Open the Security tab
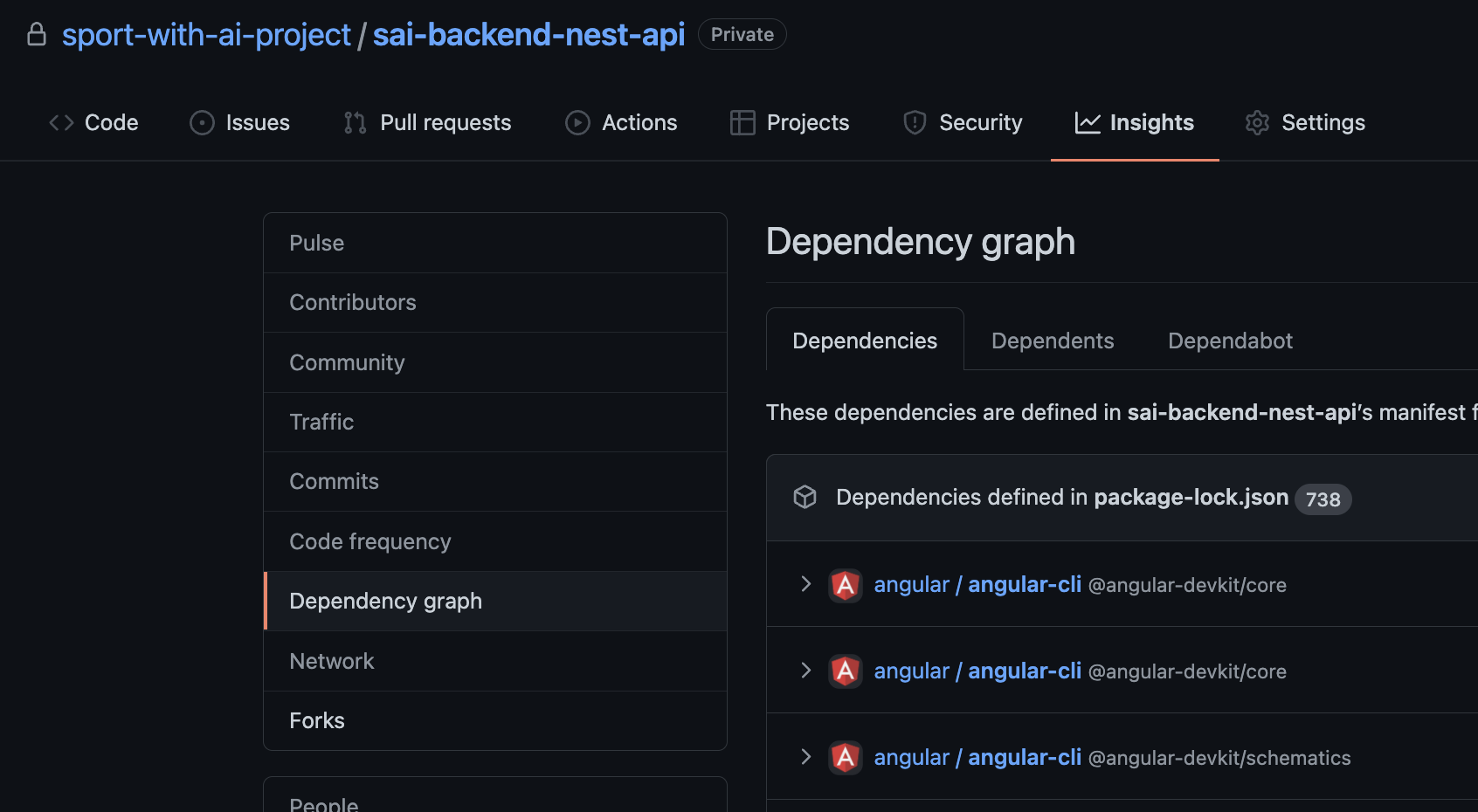 click(962, 122)
